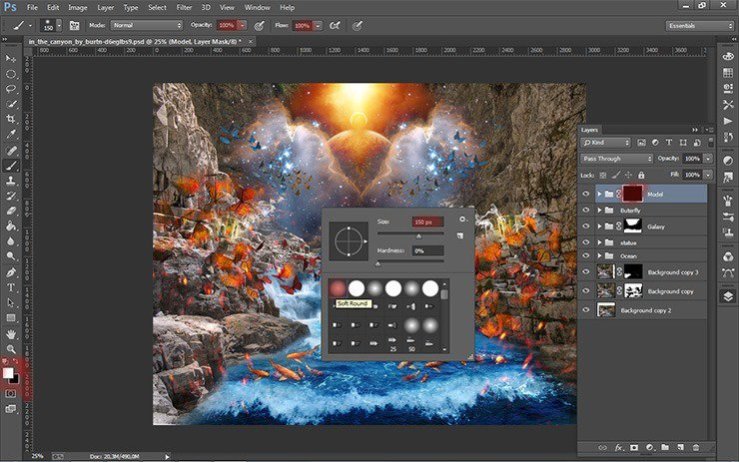Select the Zoom tool in toolbar

[11, 348]
